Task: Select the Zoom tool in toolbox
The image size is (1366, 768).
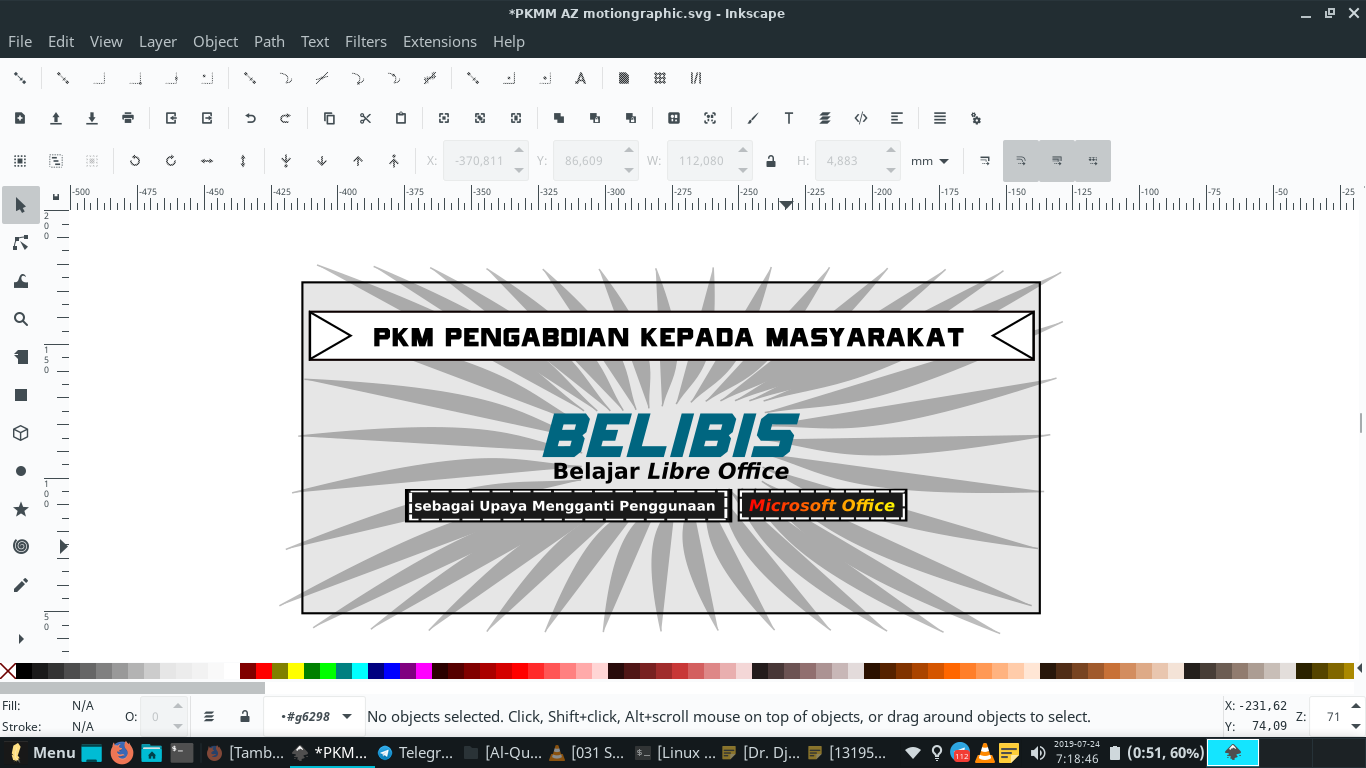Action: (20, 319)
